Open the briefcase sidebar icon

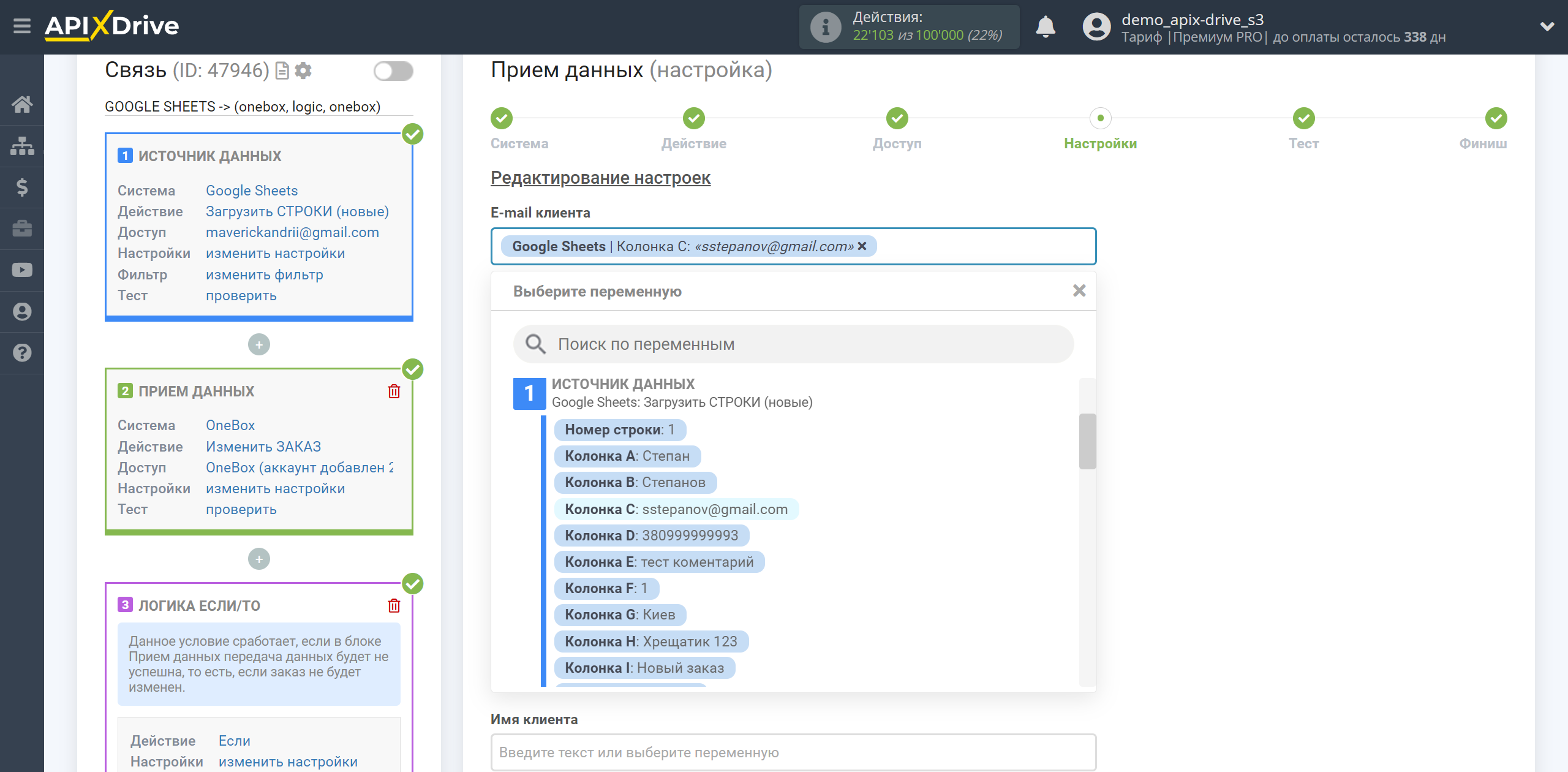22,229
